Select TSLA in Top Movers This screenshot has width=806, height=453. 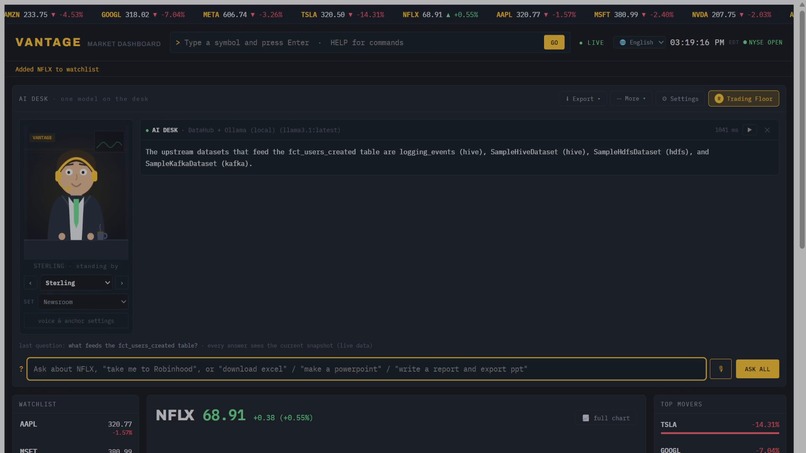(x=720, y=426)
